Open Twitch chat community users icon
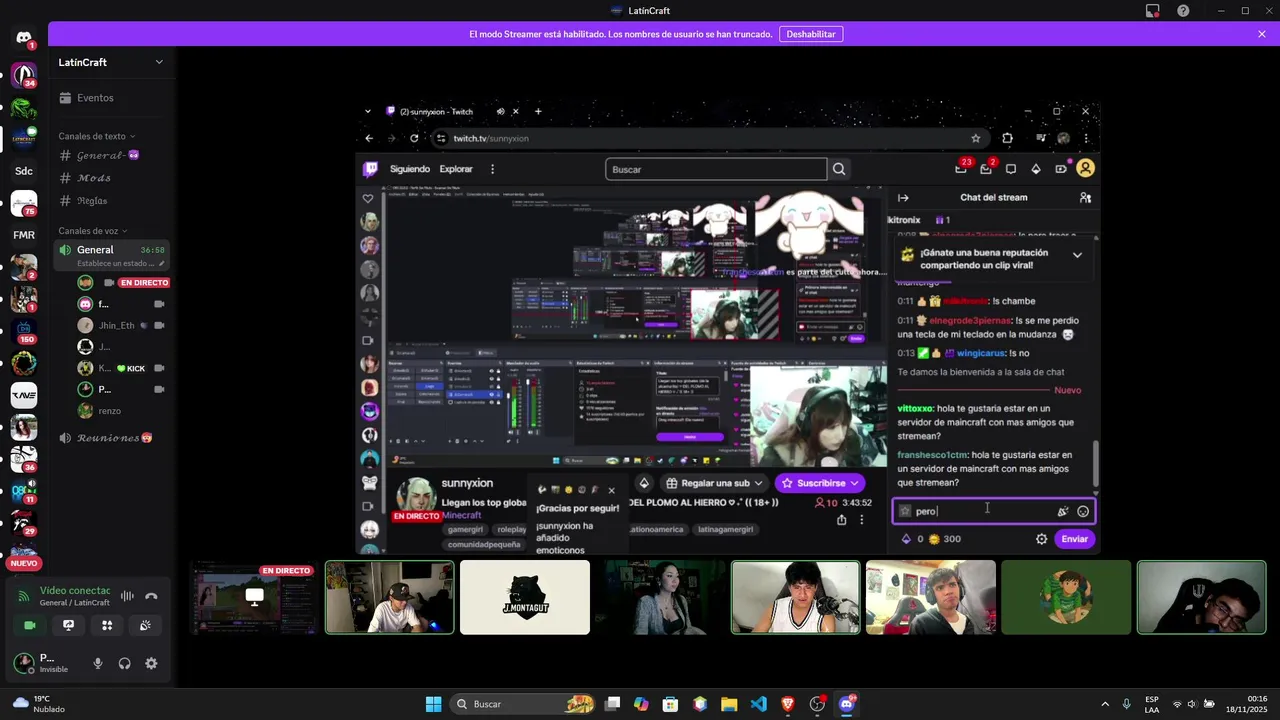This screenshot has width=1280, height=720. (1085, 198)
